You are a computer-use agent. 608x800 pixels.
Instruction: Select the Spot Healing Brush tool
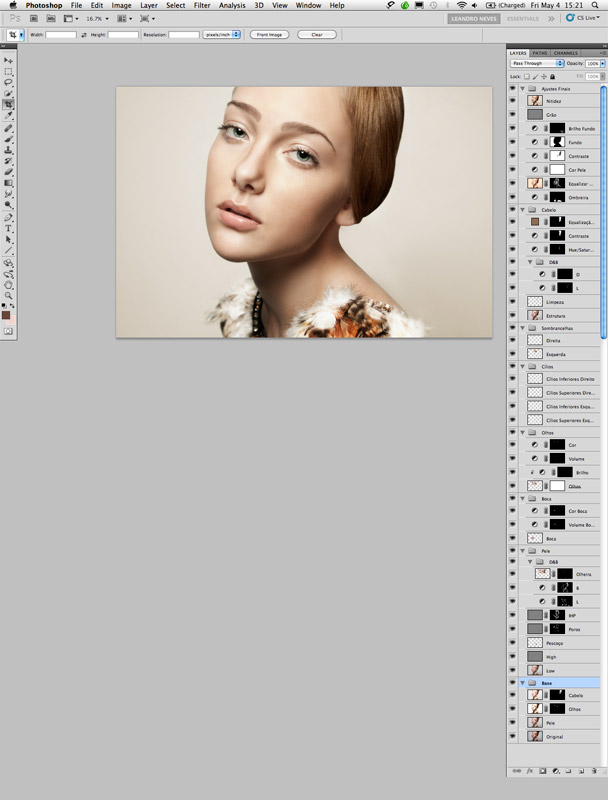(x=8, y=129)
